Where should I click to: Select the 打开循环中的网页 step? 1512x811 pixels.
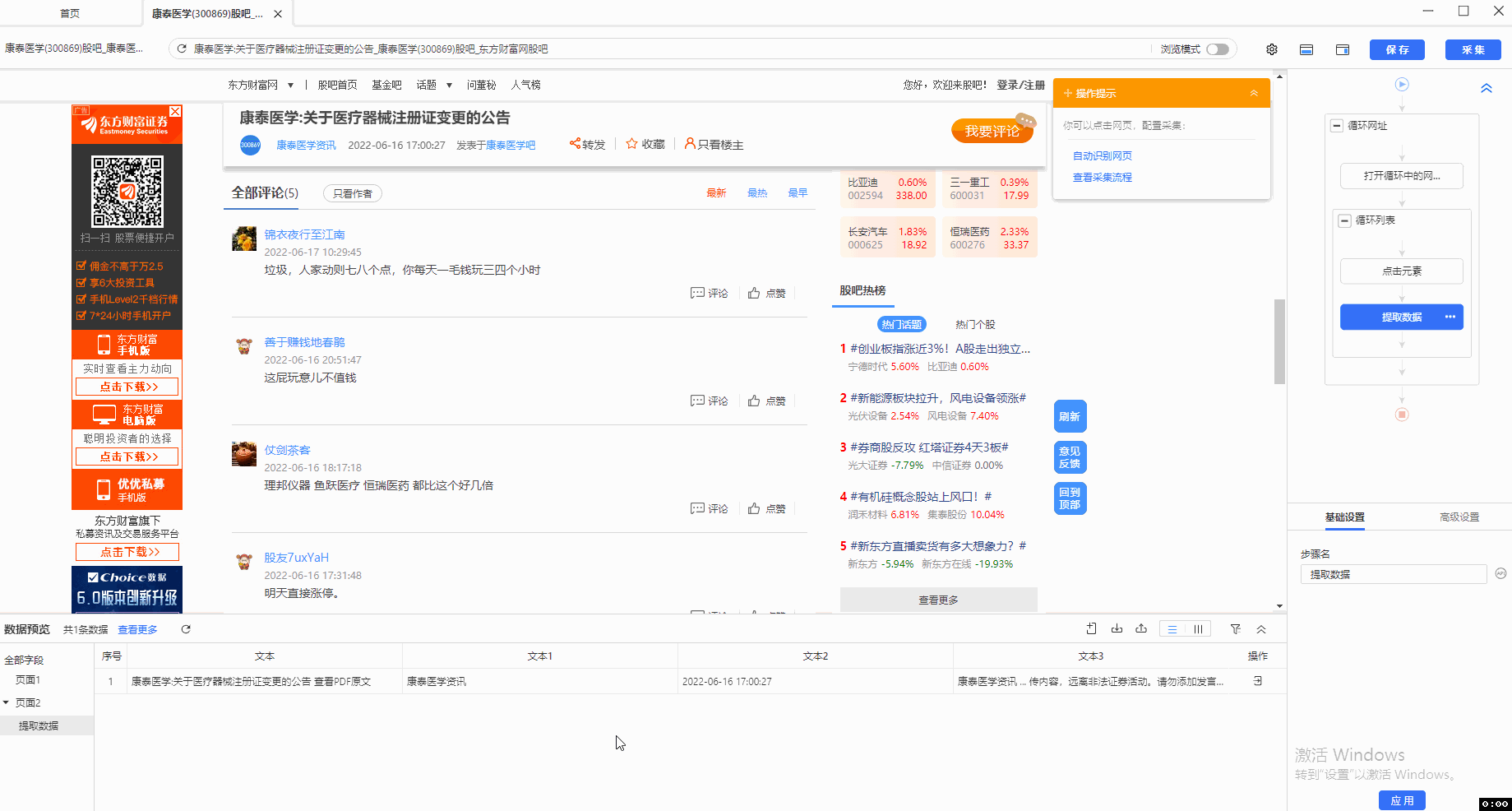pyautogui.click(x=1402, y=176)
